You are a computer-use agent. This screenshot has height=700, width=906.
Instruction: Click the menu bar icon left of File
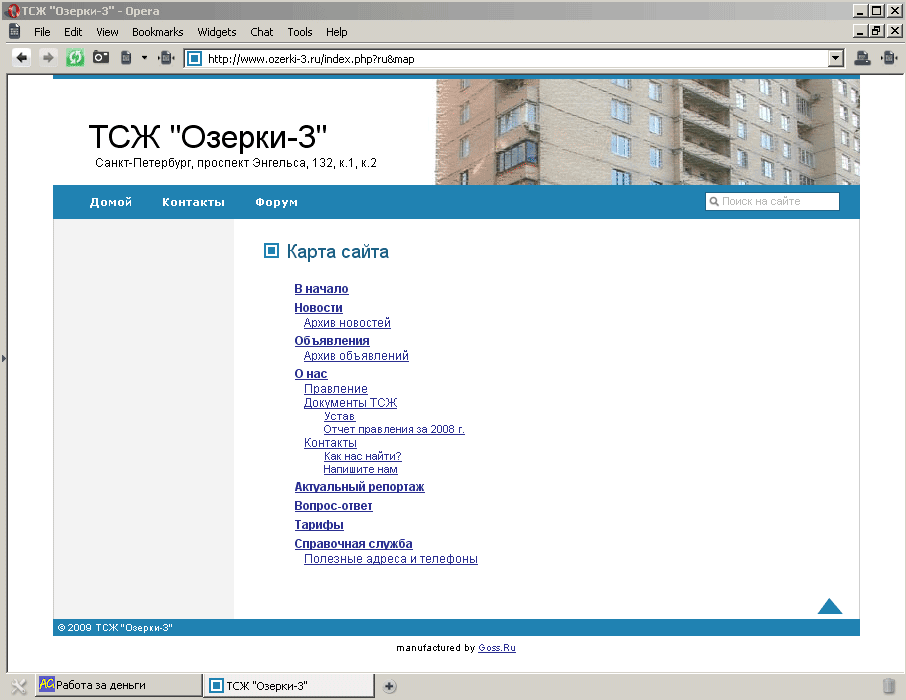(15, 31)
